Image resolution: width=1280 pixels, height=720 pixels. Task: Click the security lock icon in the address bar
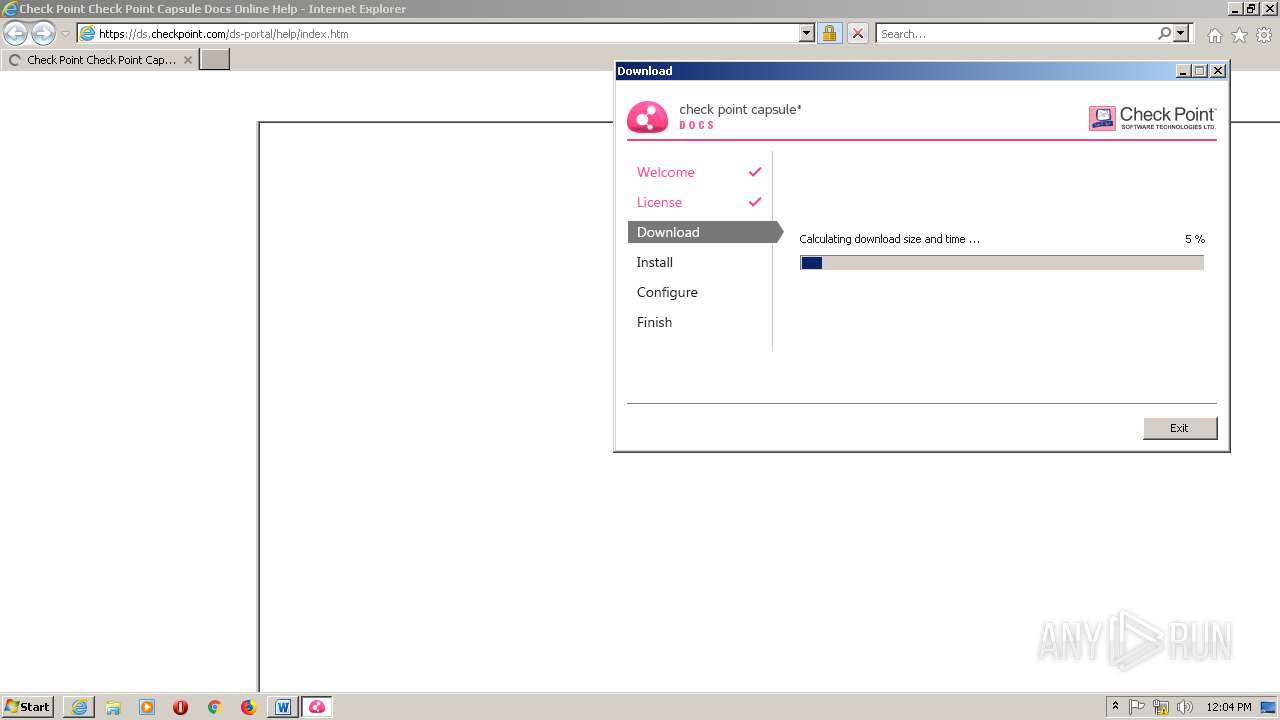(x=829, y=33)
